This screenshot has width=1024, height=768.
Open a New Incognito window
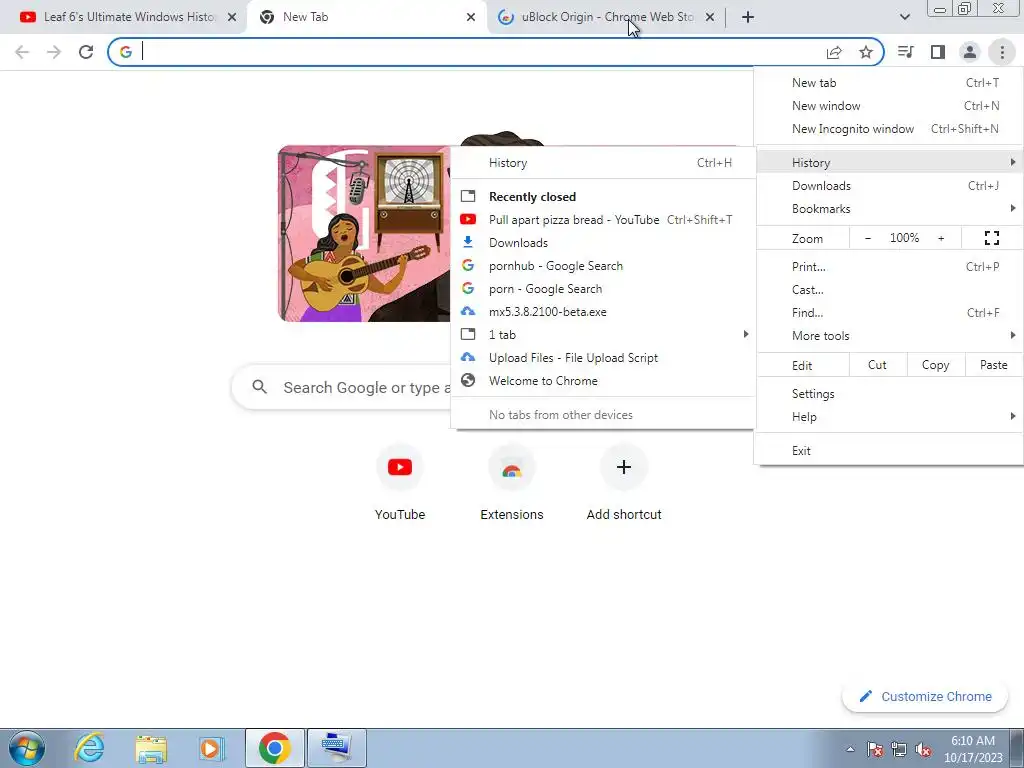tap(889, 129)
